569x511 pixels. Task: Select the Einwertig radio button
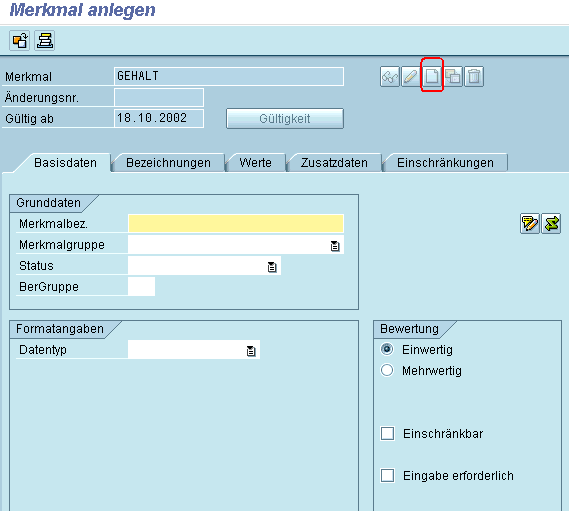pyautogui.click(x=387, y=349)
